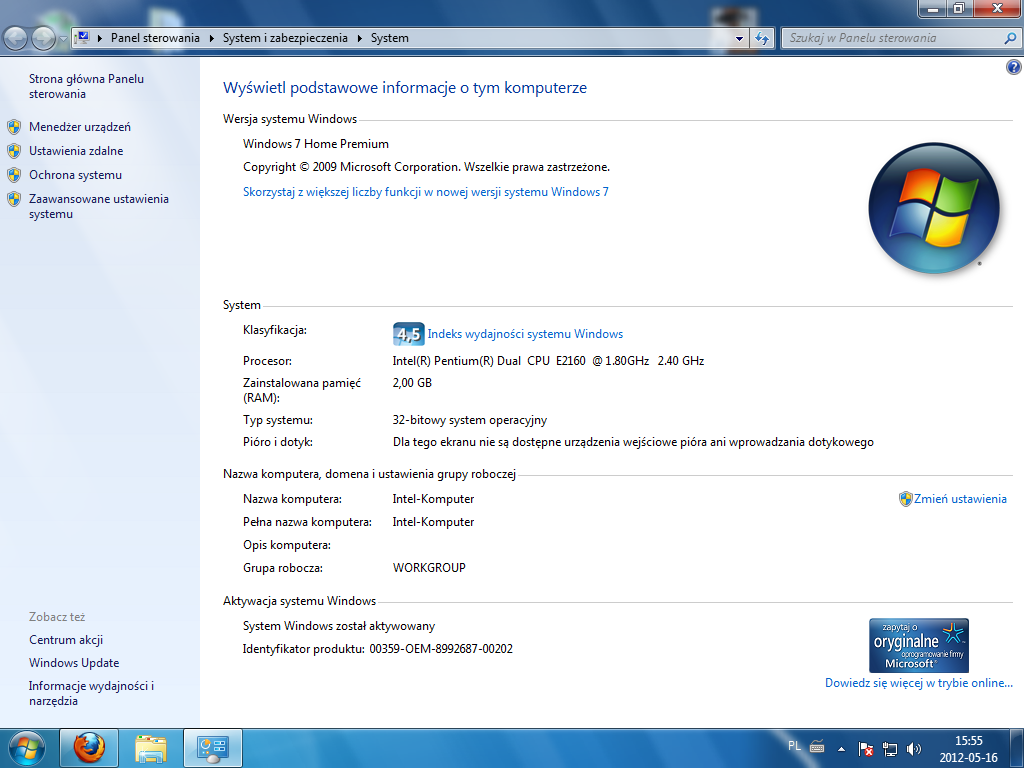Select the System breadcrumb item
This screenshot has width=1024, height=768.
click(x=390, y=38)
